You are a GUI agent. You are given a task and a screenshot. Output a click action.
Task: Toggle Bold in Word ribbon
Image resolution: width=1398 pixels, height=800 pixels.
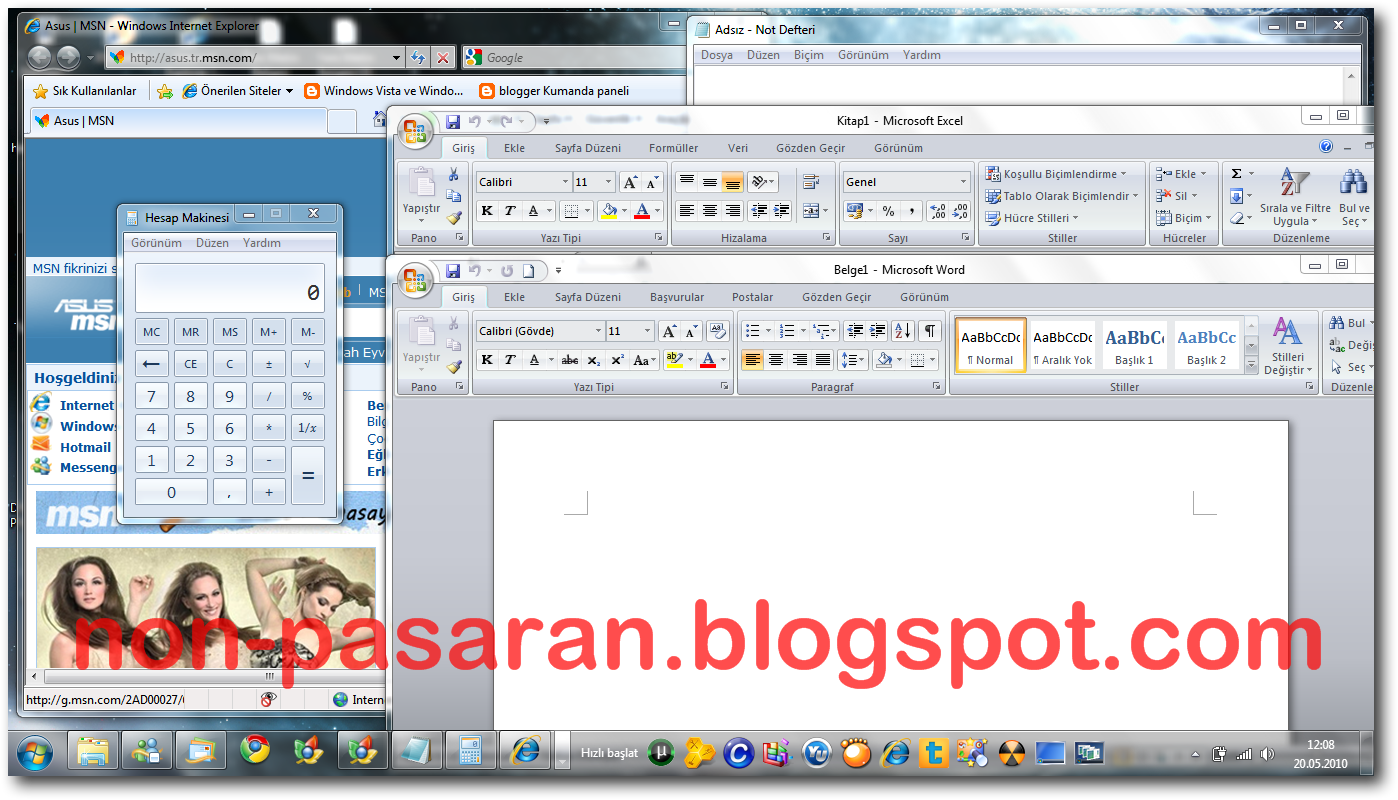coord(487,360)
